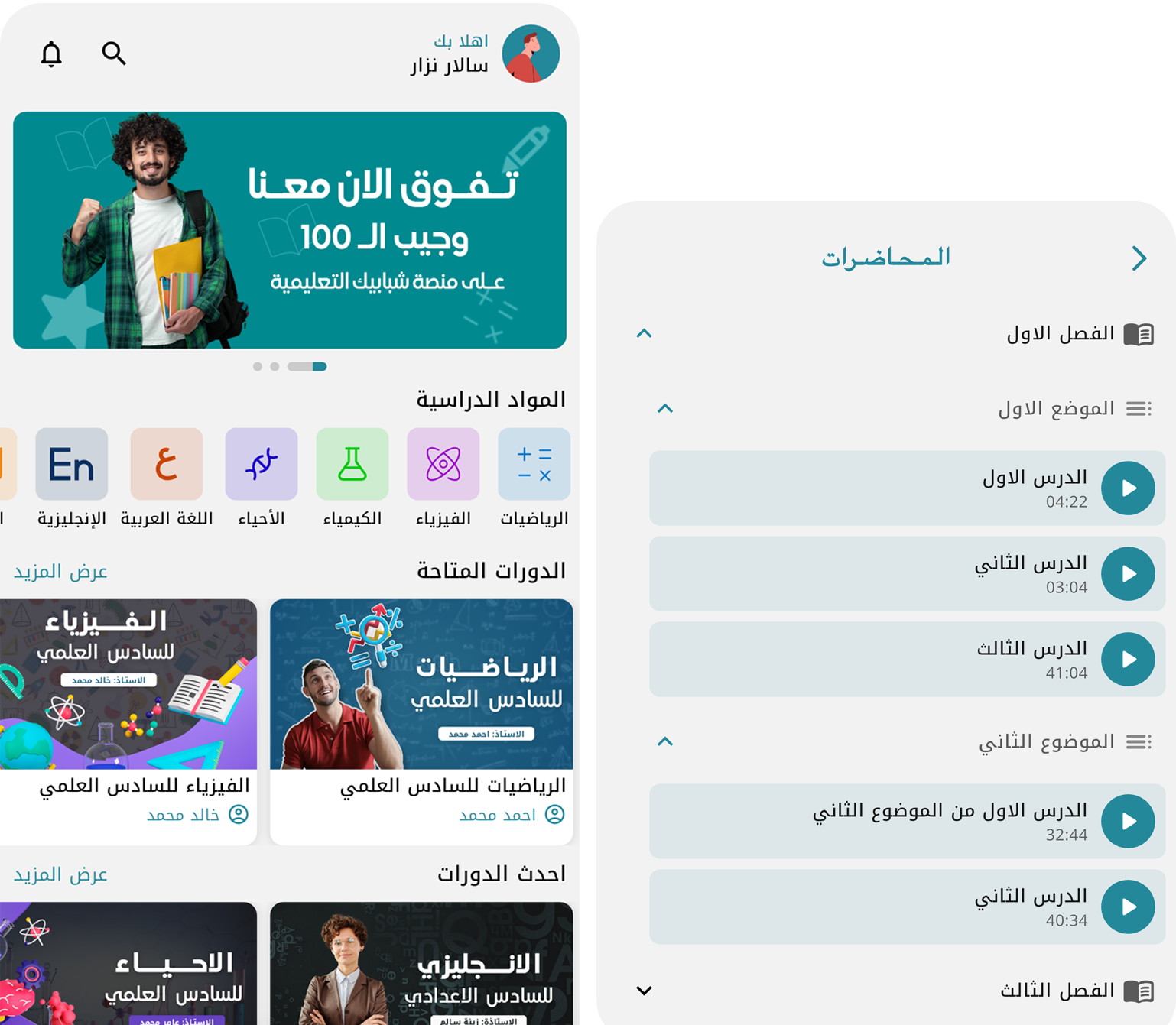
Task: Open الاحياء للسادس العلمي course thumbnail
Action: [x=128, y=963]
